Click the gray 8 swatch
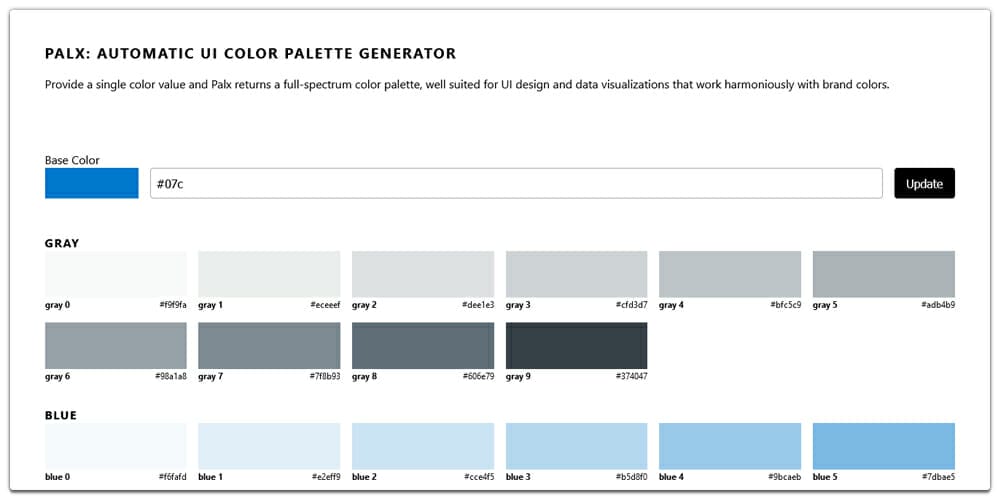The height and width of the screenshot is (500, 1000). pos(423,346)
